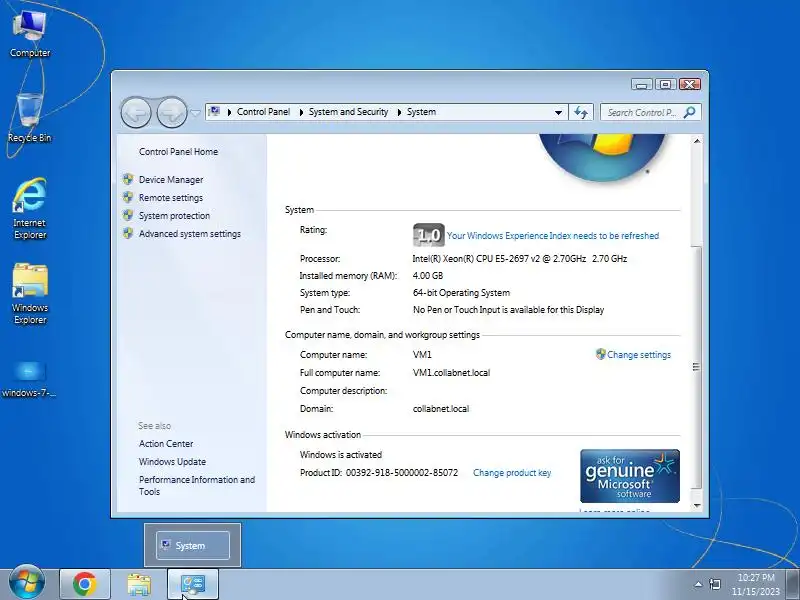Viewport: 800px width, 600px height.
Task: Open Advanced system settings
Action: 190,234
